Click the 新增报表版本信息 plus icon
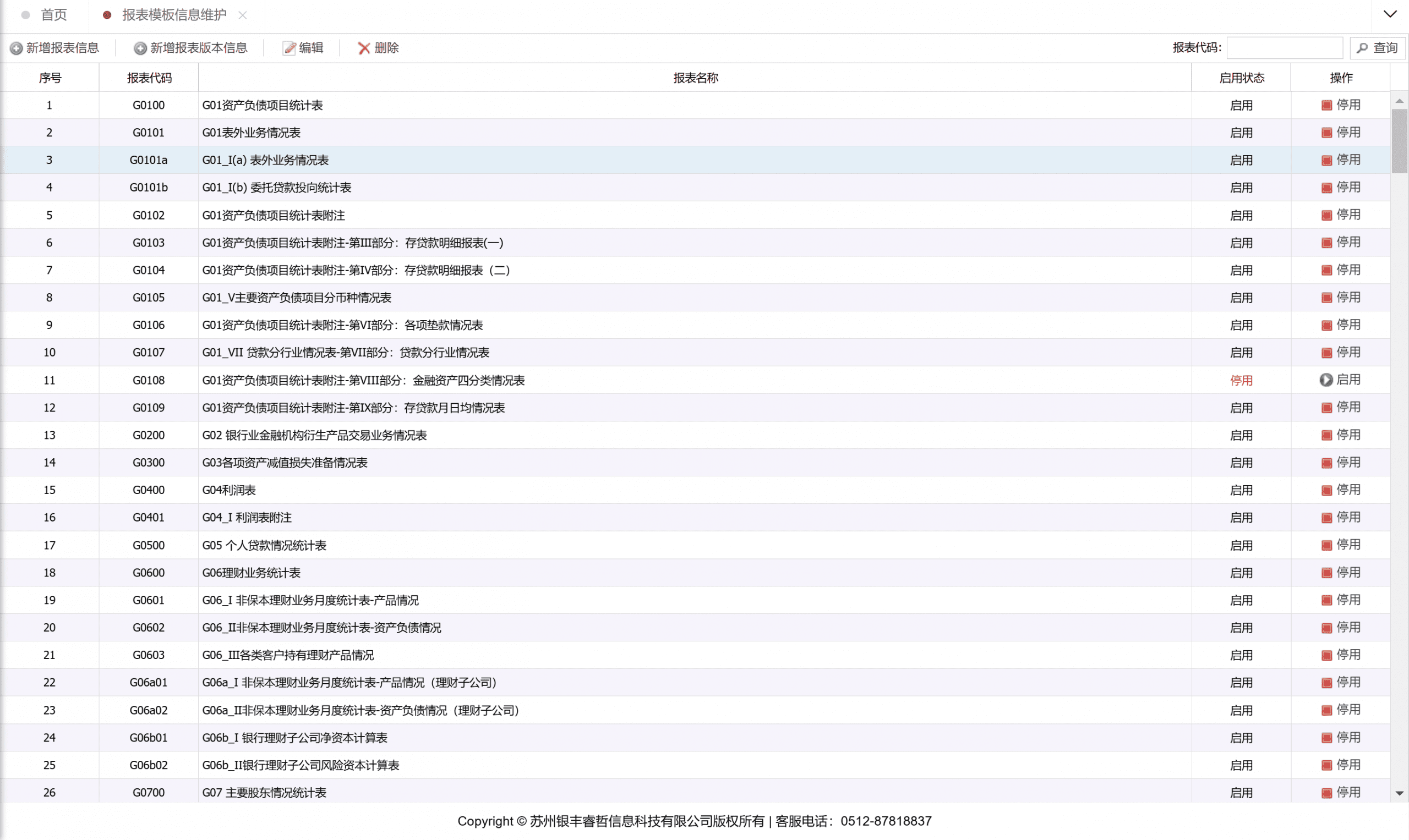Viewport: 1409px width, 840px height. click(x=140, y=48)
